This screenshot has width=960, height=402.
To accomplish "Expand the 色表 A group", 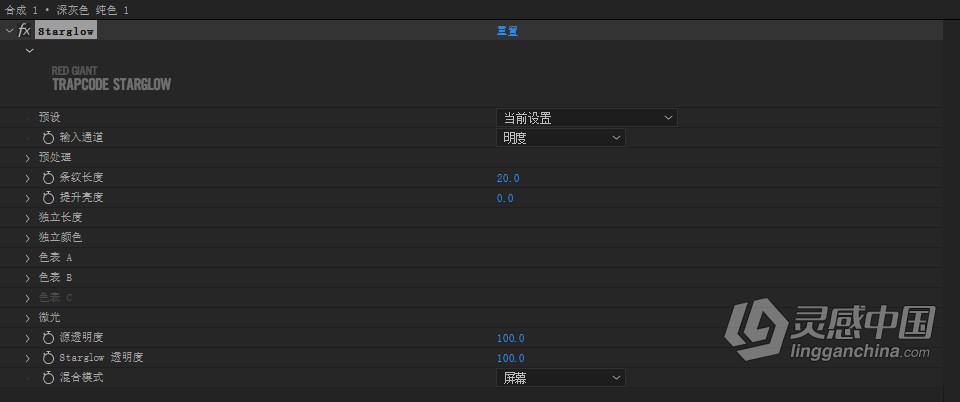I will click(28, 258).
